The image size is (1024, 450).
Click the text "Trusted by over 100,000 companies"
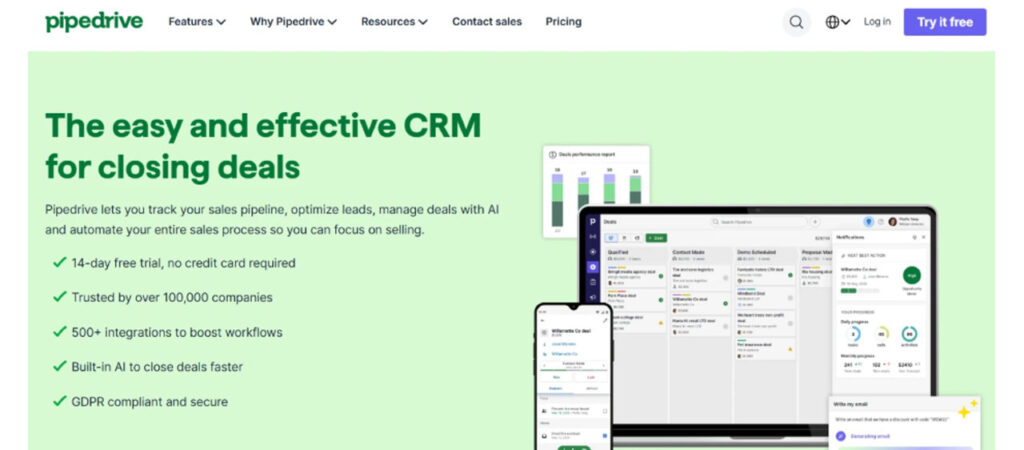[x=172, y=298]
